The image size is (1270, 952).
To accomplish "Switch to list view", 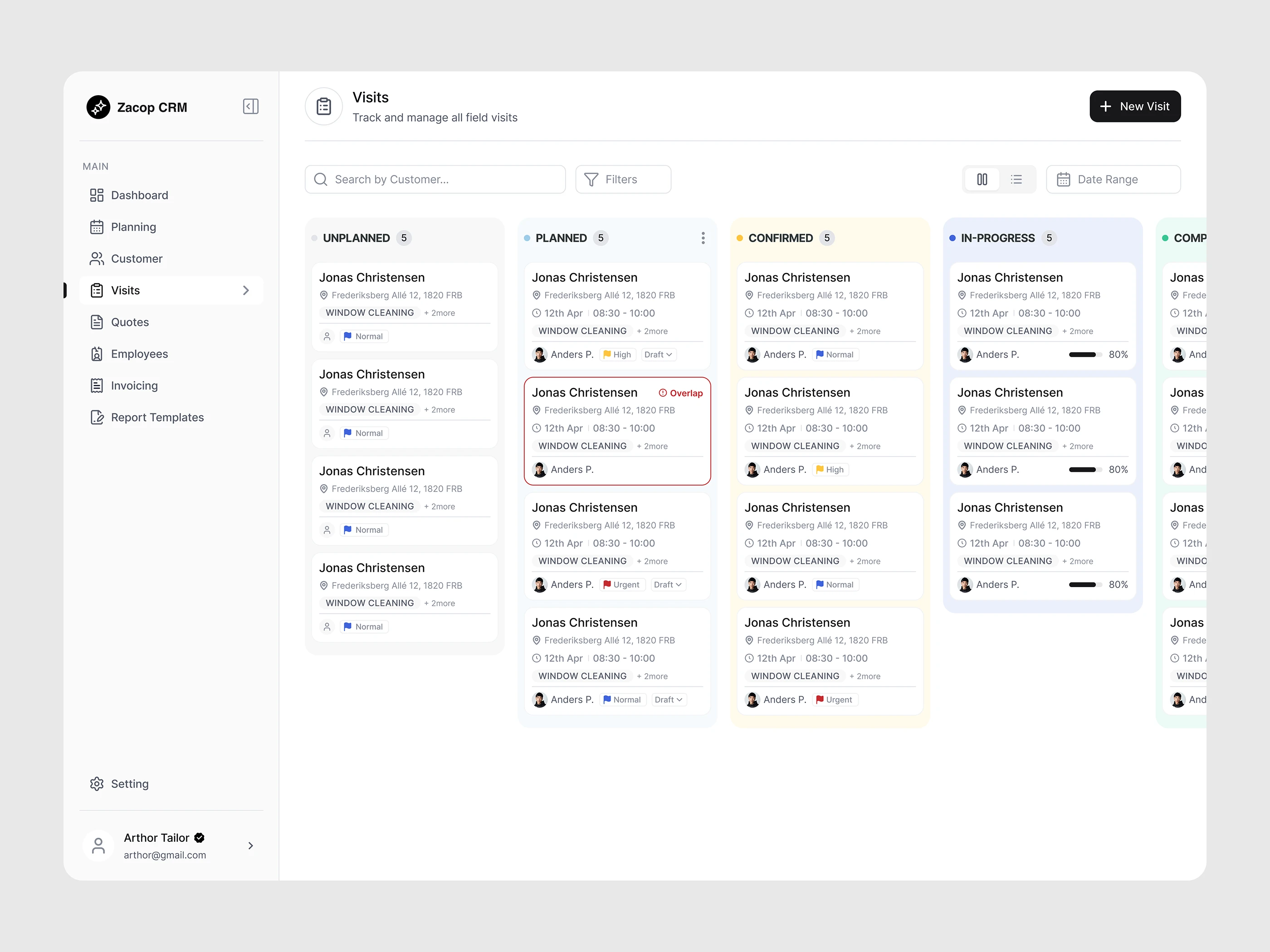I will pyautogui.click(x=1016, y=180).
